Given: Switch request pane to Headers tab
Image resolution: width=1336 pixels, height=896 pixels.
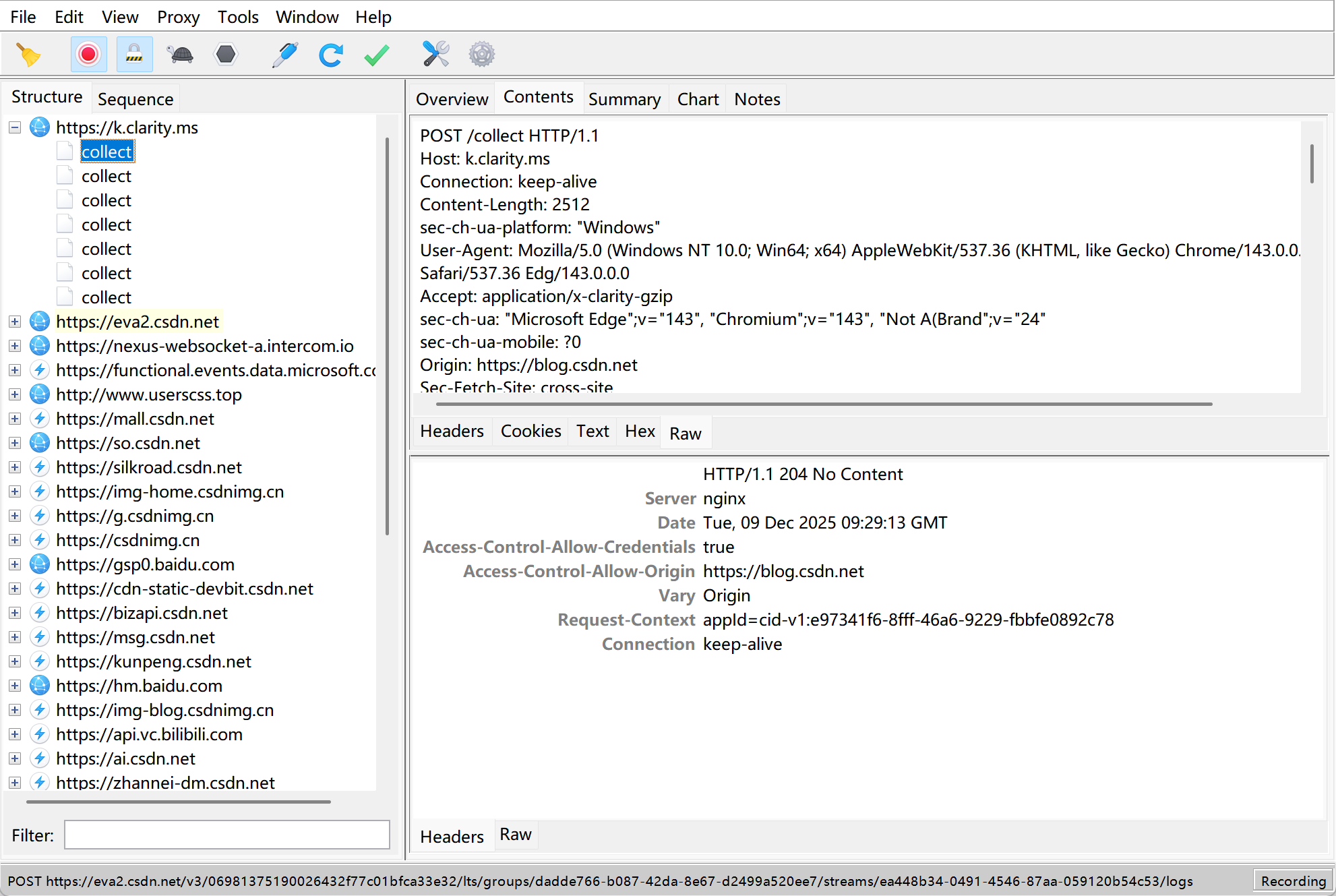Looking at the screenshot, I should click(452, 431).
